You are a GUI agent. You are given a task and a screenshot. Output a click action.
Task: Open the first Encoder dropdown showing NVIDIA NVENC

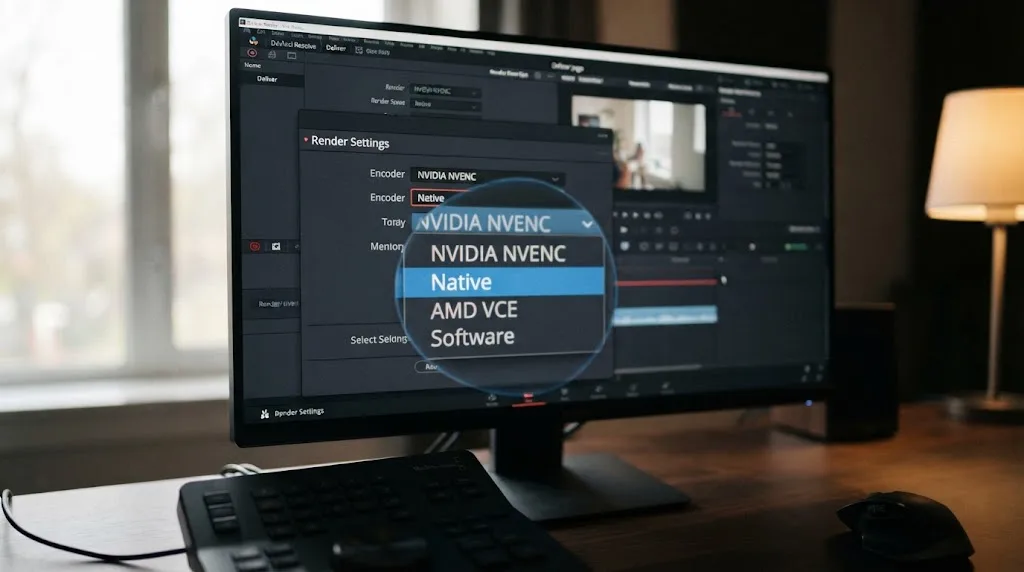pos(488,176)
